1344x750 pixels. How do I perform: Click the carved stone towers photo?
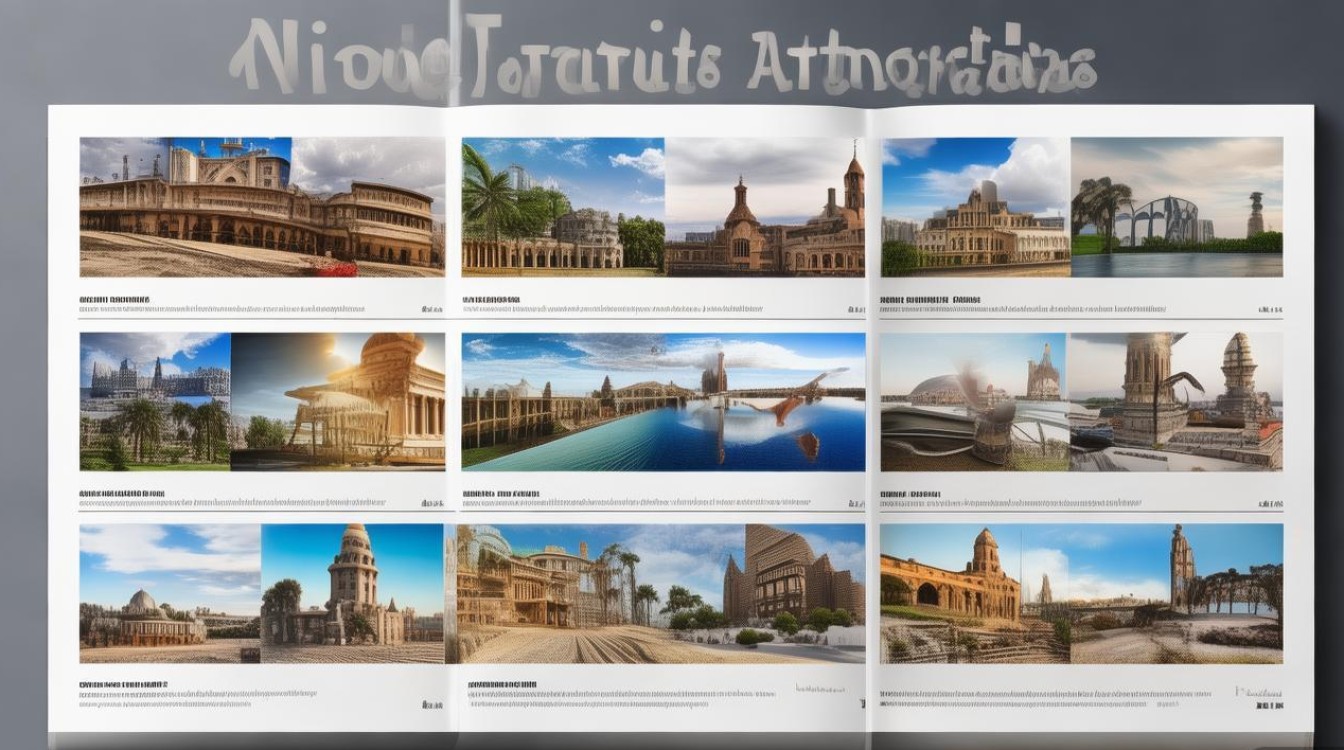point(1176,401)
